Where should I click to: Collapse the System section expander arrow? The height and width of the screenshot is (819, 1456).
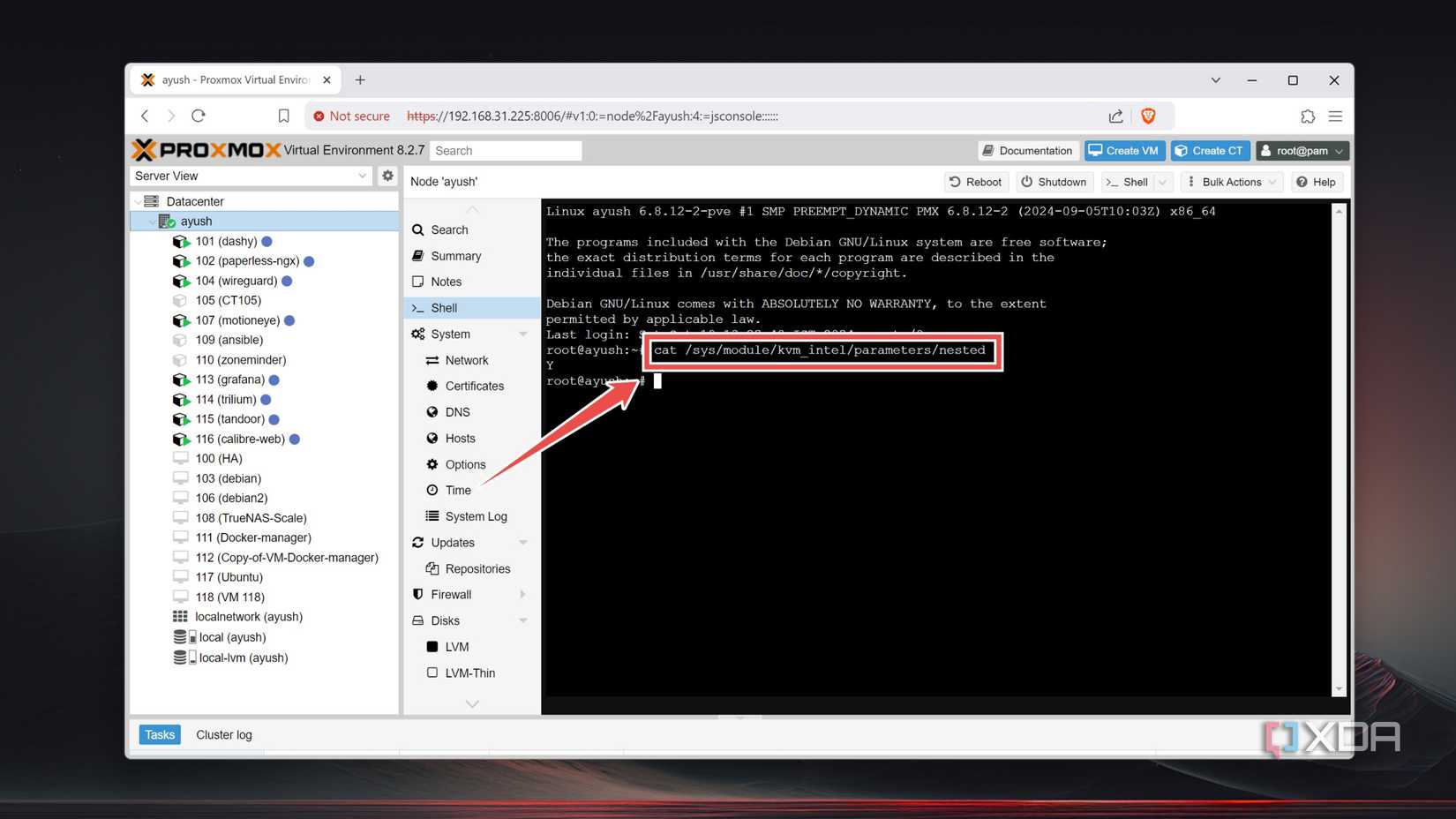click(x=522, y=334)
